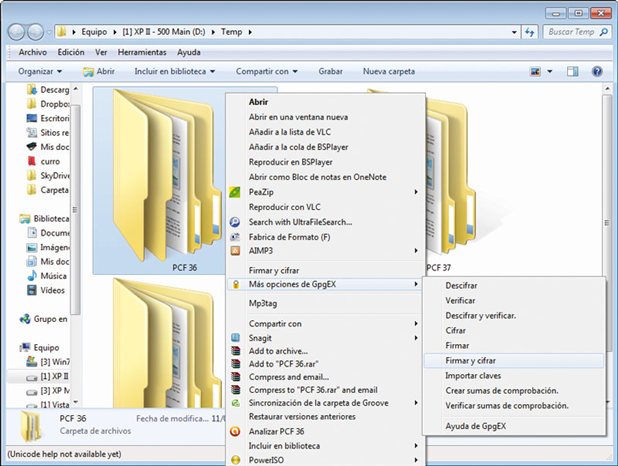Expand the view options dropdown arrow

(x=549, y=71)
